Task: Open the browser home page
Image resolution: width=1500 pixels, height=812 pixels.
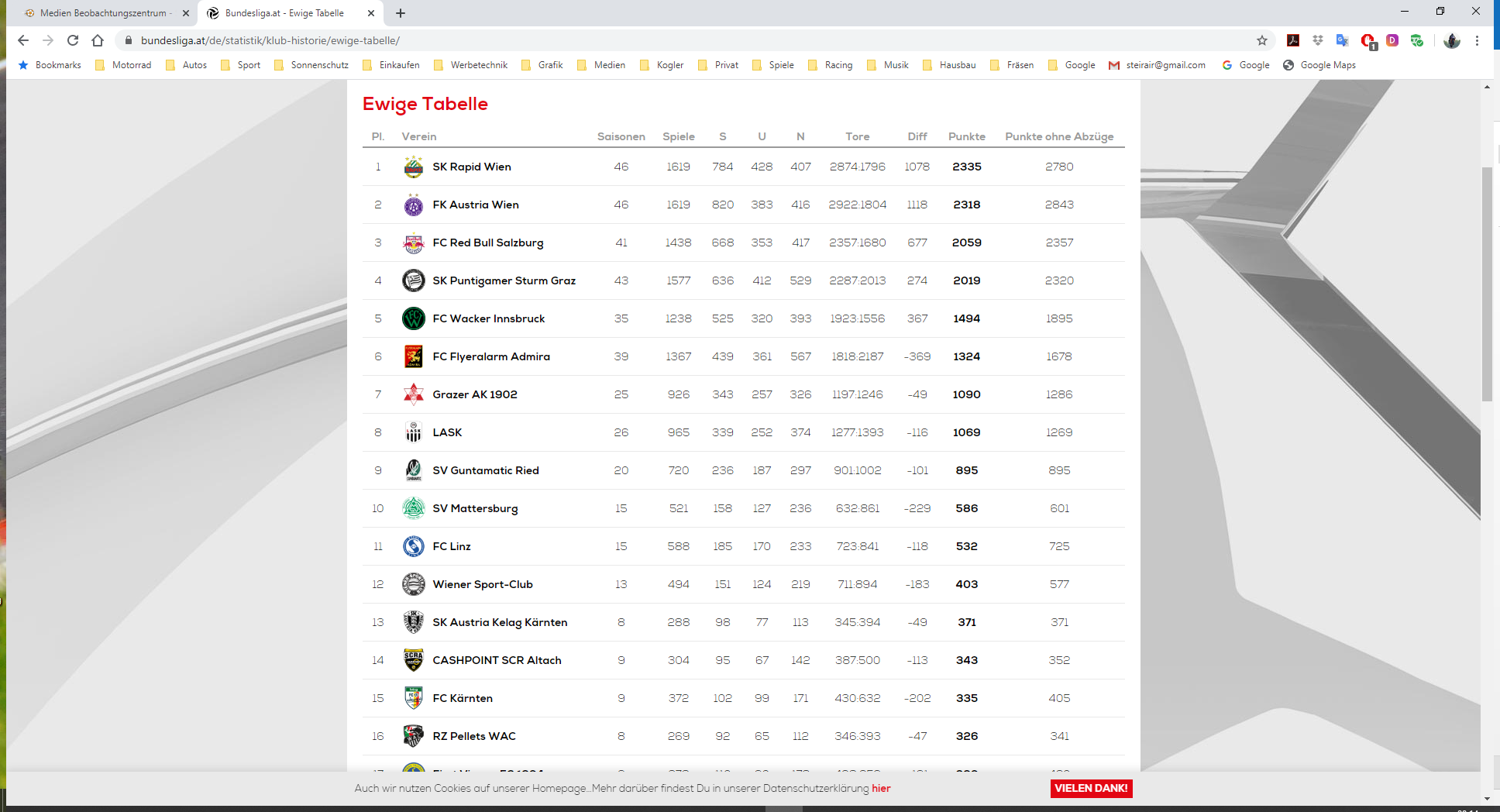Action: click(x=98, y=40)
